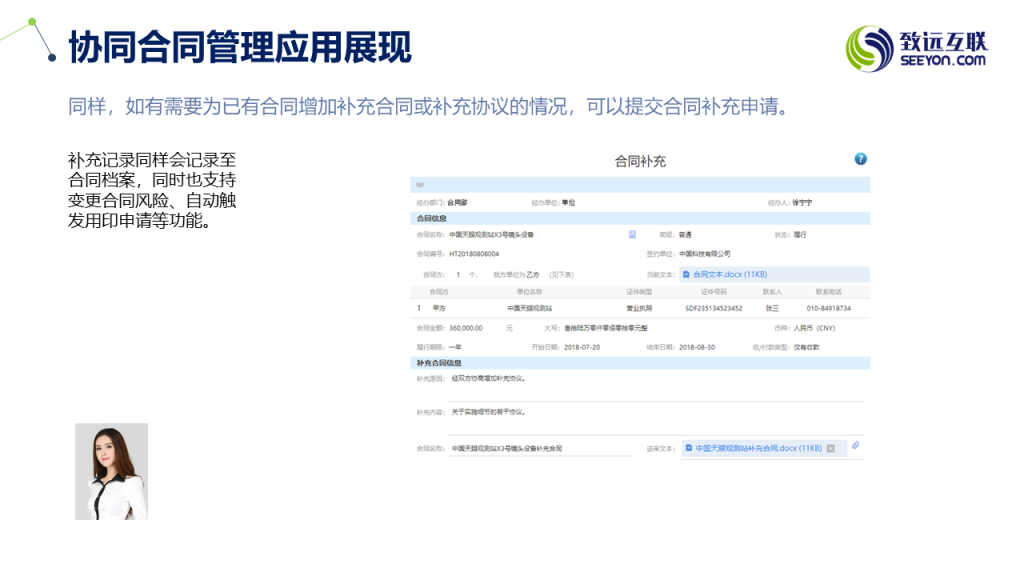Click the paperclip attachment icon
The width and height of the screenshot is (1024, 576).
pyautogui.click(x=856, y=446)
